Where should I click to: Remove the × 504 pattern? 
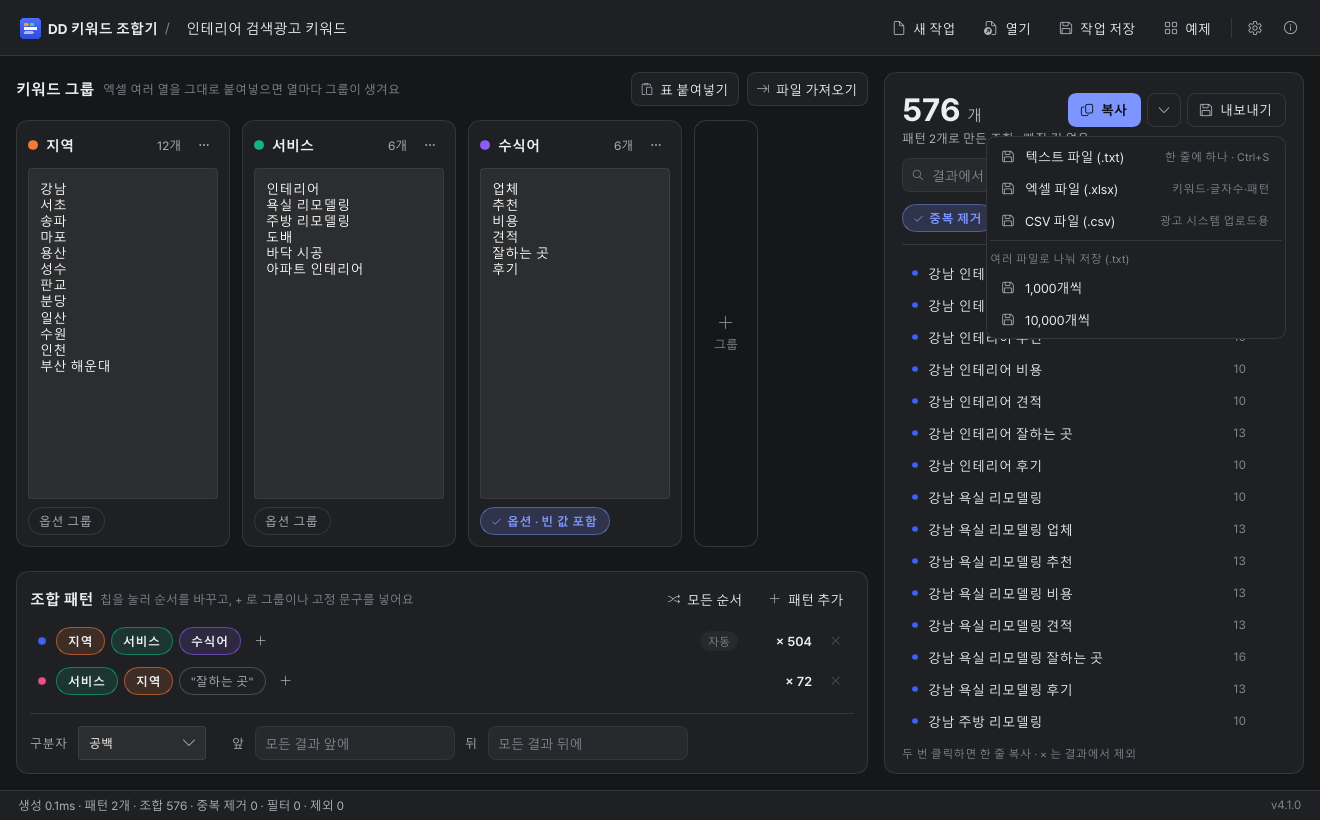click(836, 641)
